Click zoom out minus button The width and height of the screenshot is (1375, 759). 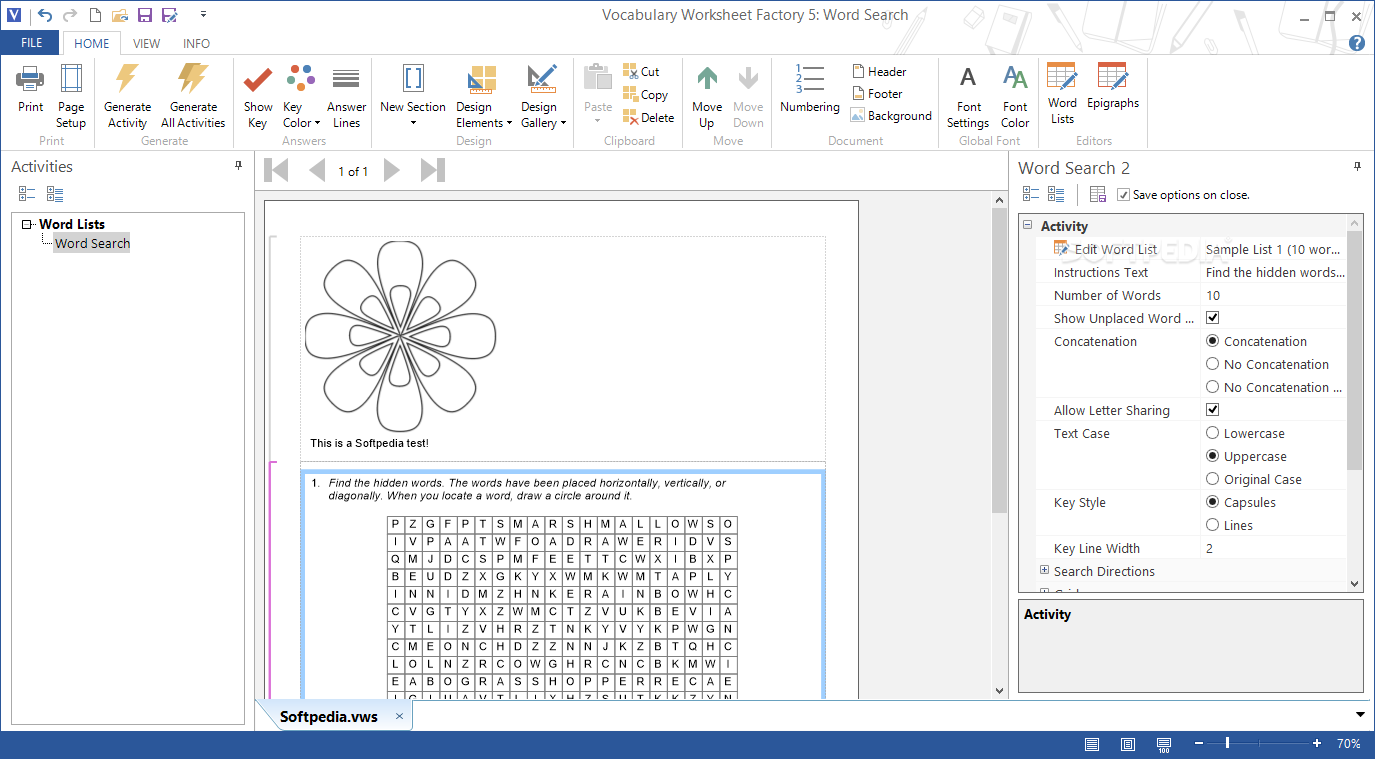tap(1198, 743)
